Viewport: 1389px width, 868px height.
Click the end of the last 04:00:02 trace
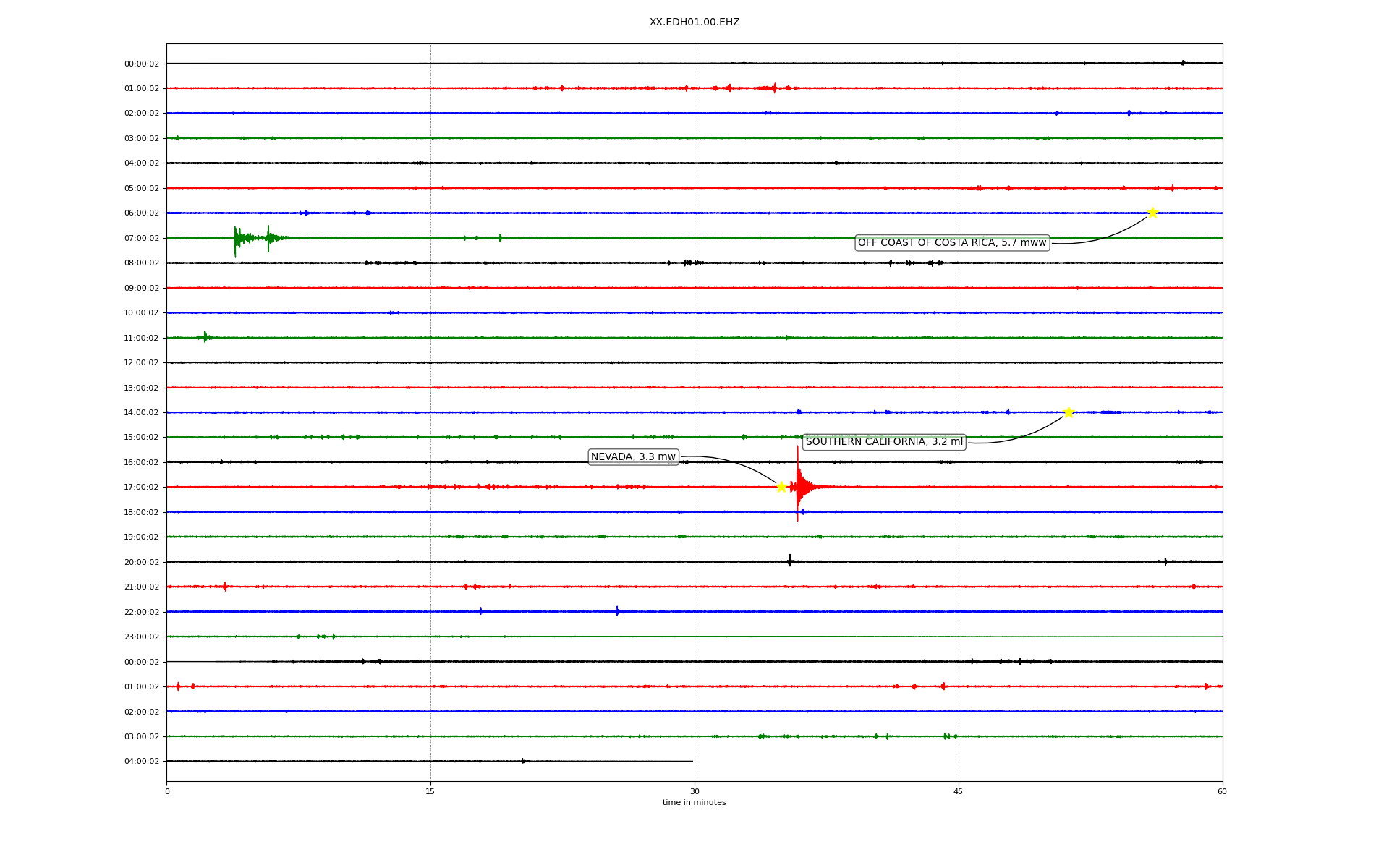tap(692, 761)
